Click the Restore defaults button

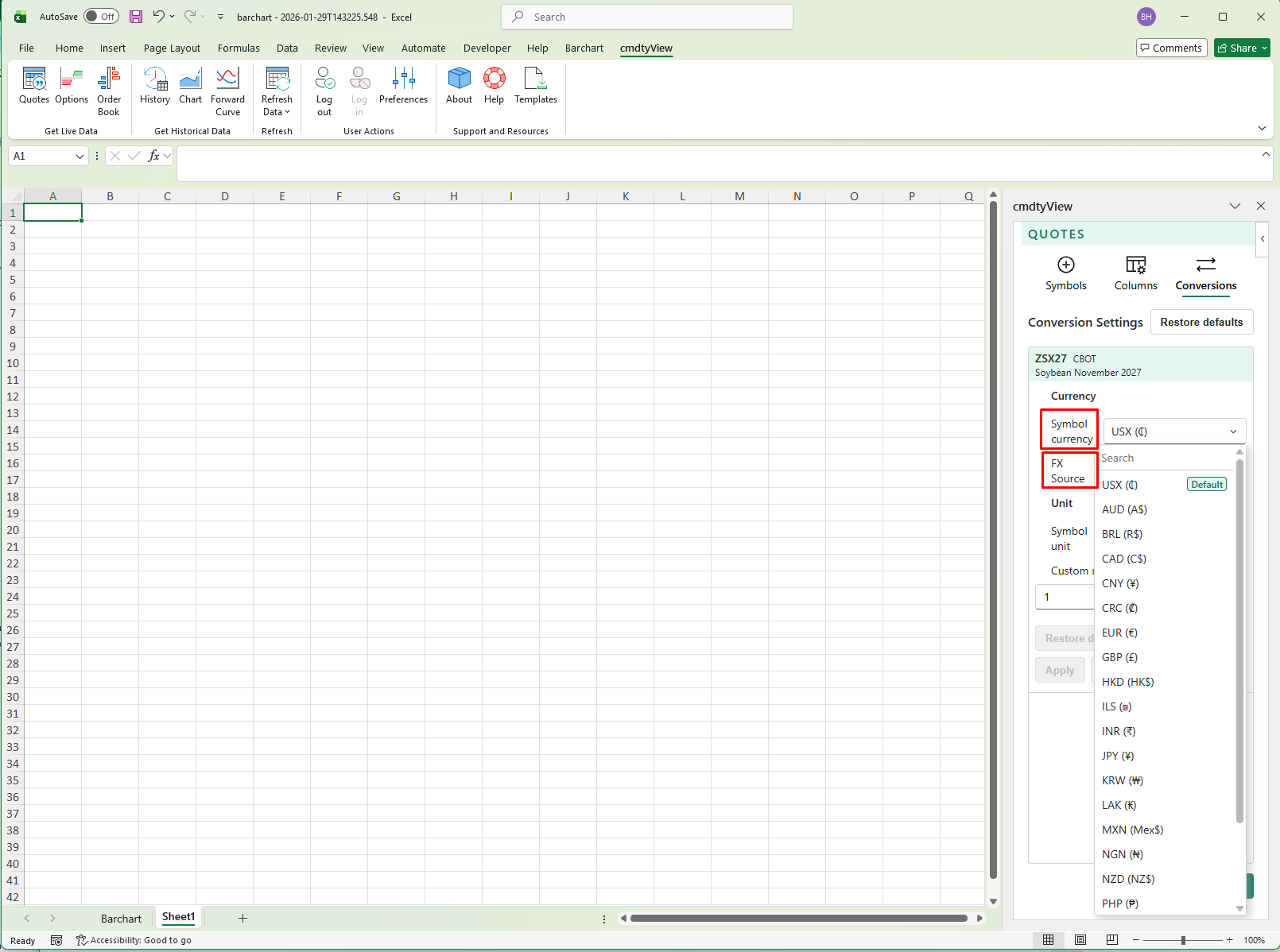(x=1200, y=322)
